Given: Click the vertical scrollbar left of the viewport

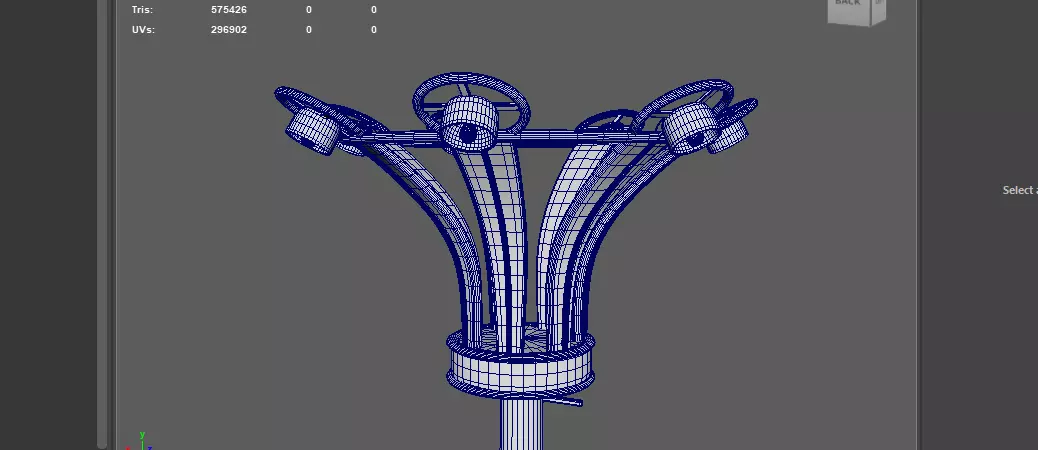Looking at the screenshot, I should [x=102, y=224].
